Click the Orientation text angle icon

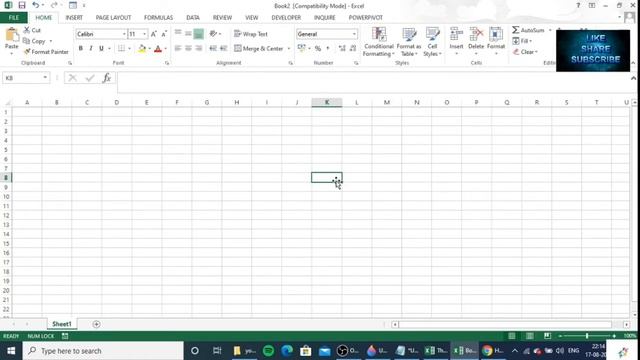(x=213, y=34)
